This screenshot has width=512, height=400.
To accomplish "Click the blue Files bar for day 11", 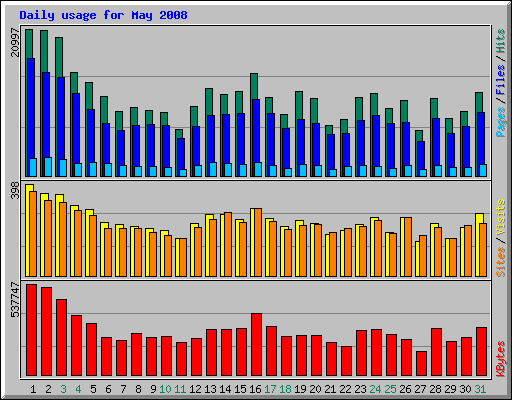I will [x=181, y=154].
